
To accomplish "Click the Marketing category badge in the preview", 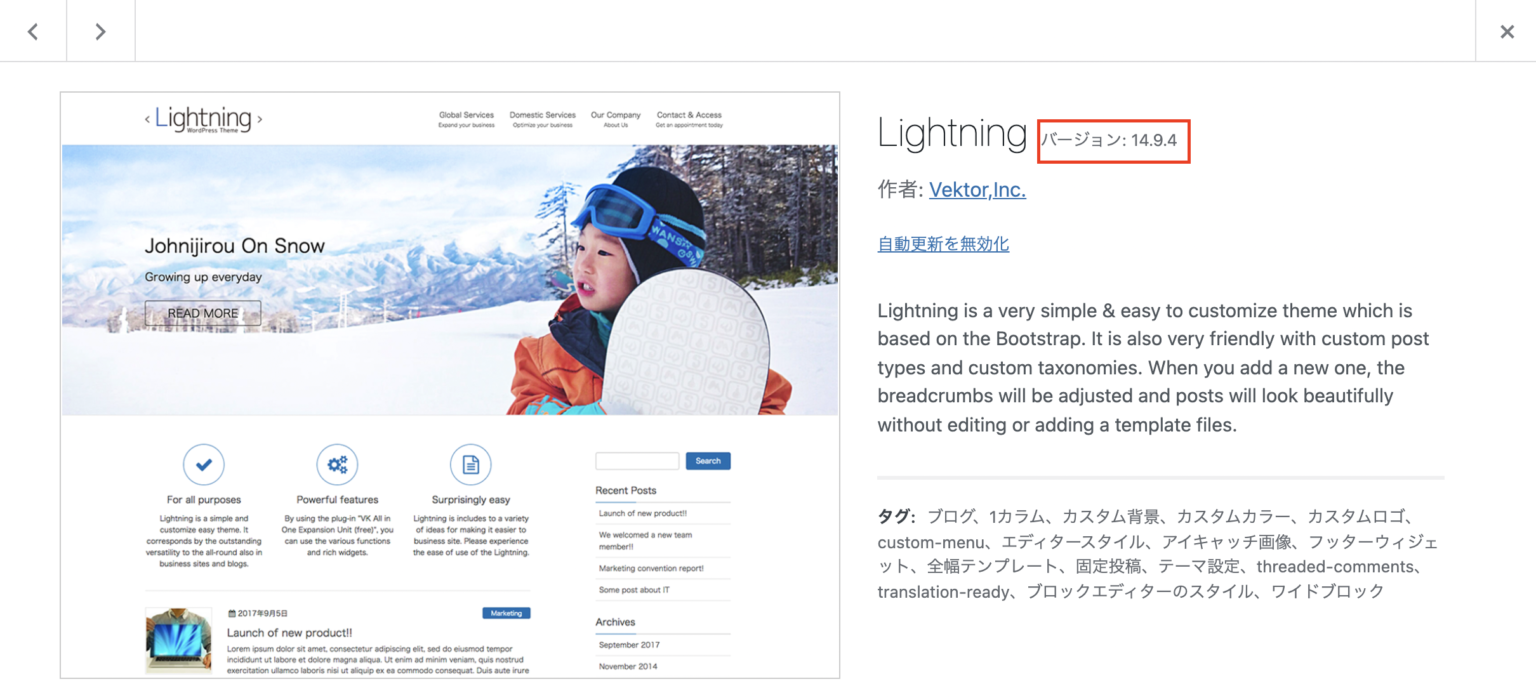I will [x=506, y=613].
